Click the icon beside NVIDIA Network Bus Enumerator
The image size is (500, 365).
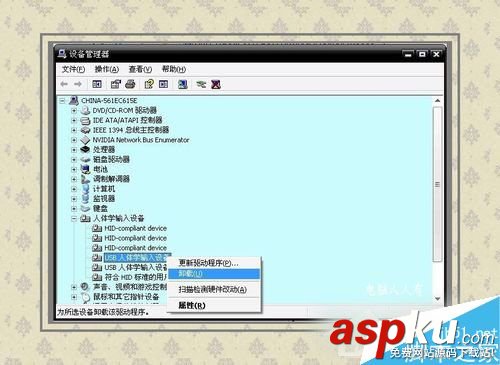tap(86, 140)
